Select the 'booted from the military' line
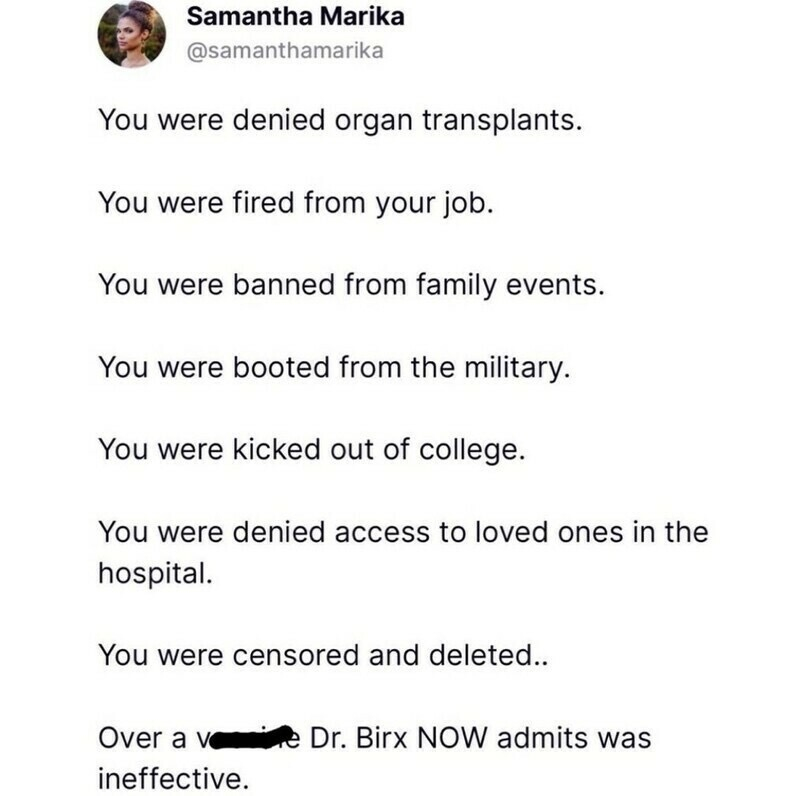Screen dimensions: 804x796 [334, 368]
